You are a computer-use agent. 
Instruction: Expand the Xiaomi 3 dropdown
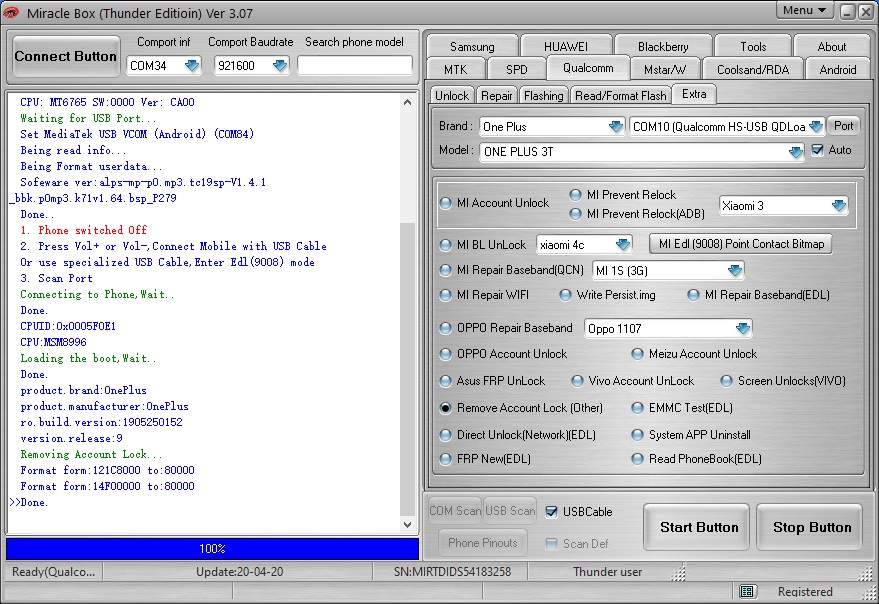click(839, 206)
